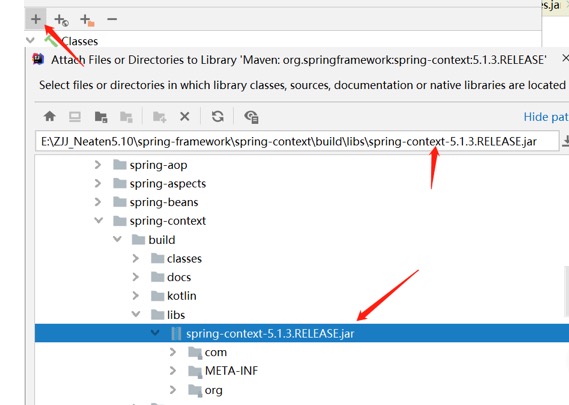Expand the org package folder

point(173,390)
